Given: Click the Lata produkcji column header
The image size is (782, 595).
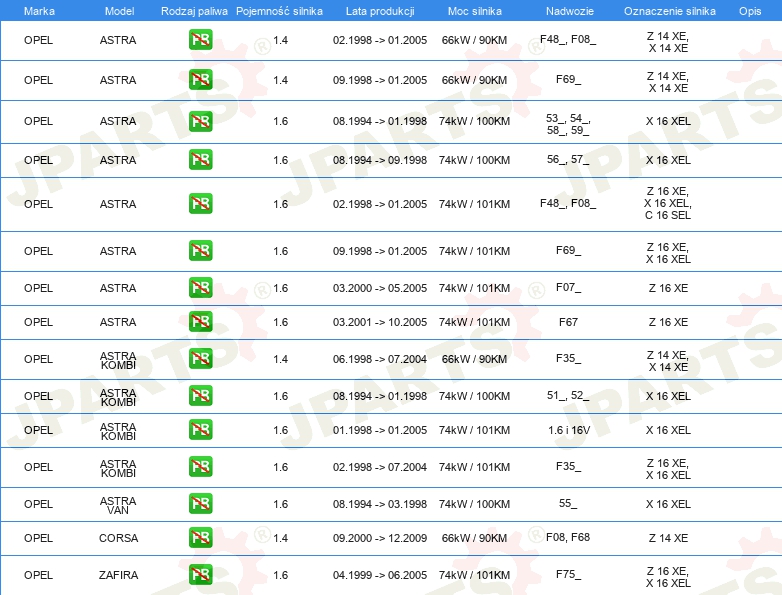Looking at the screenshot, I should 380,11.
